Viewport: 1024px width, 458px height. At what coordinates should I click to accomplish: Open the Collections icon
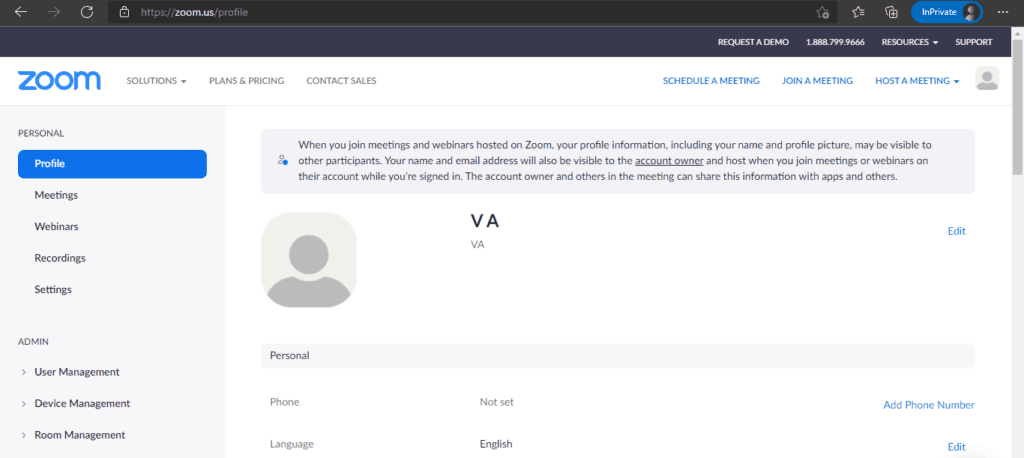pyautogui.click(x=891, y=12)
